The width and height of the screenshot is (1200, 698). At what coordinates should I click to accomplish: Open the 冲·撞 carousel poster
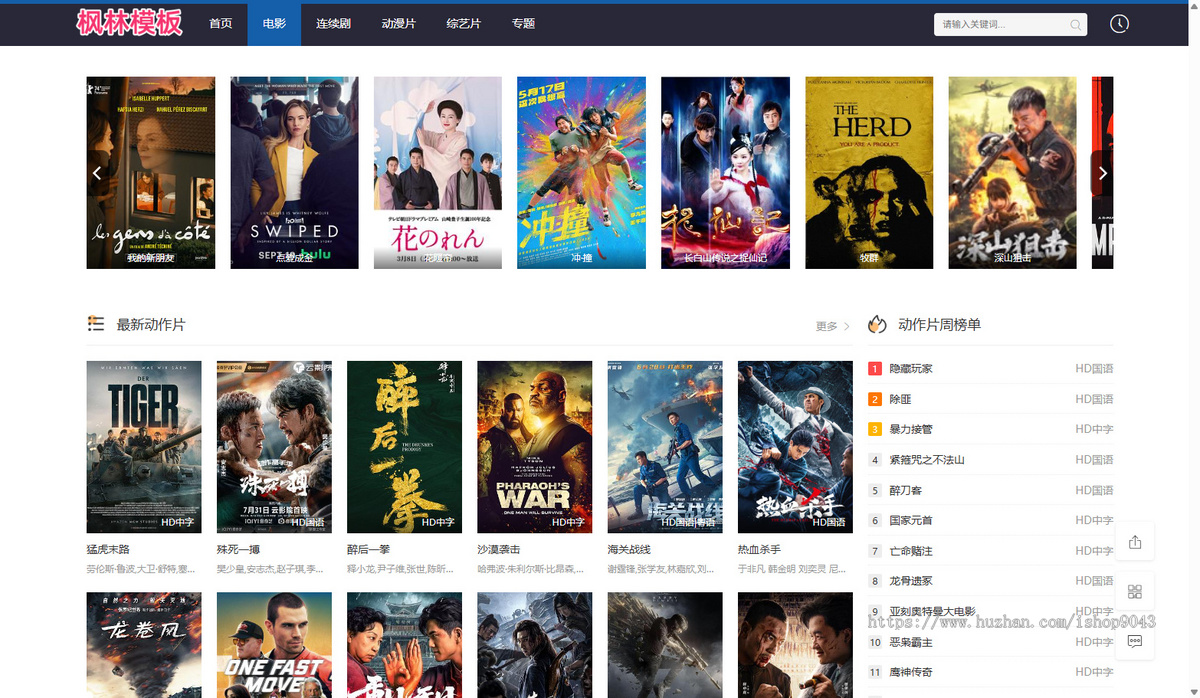(x=581, y=173)
